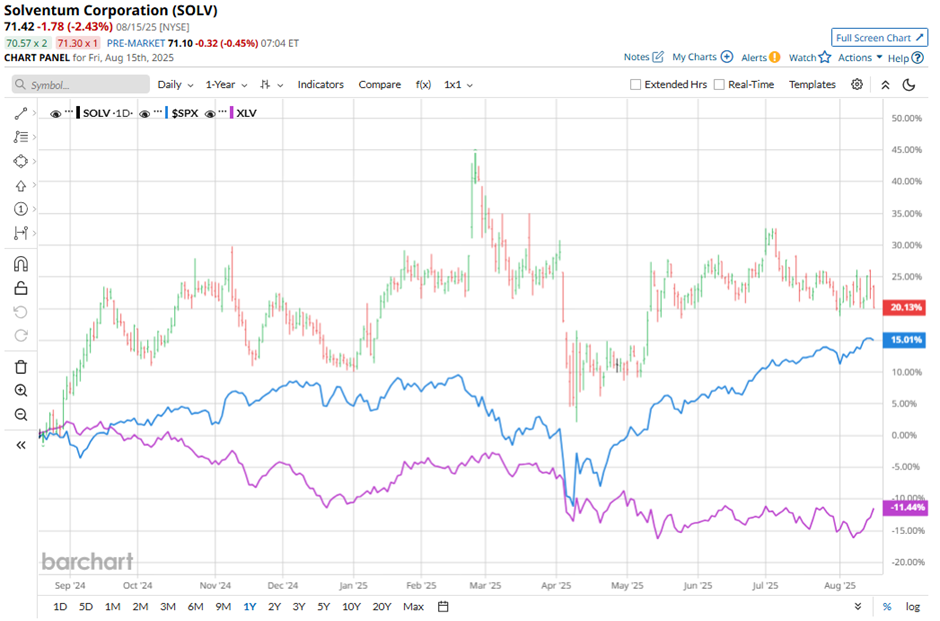Select the 3M time range

pos(168,607)
